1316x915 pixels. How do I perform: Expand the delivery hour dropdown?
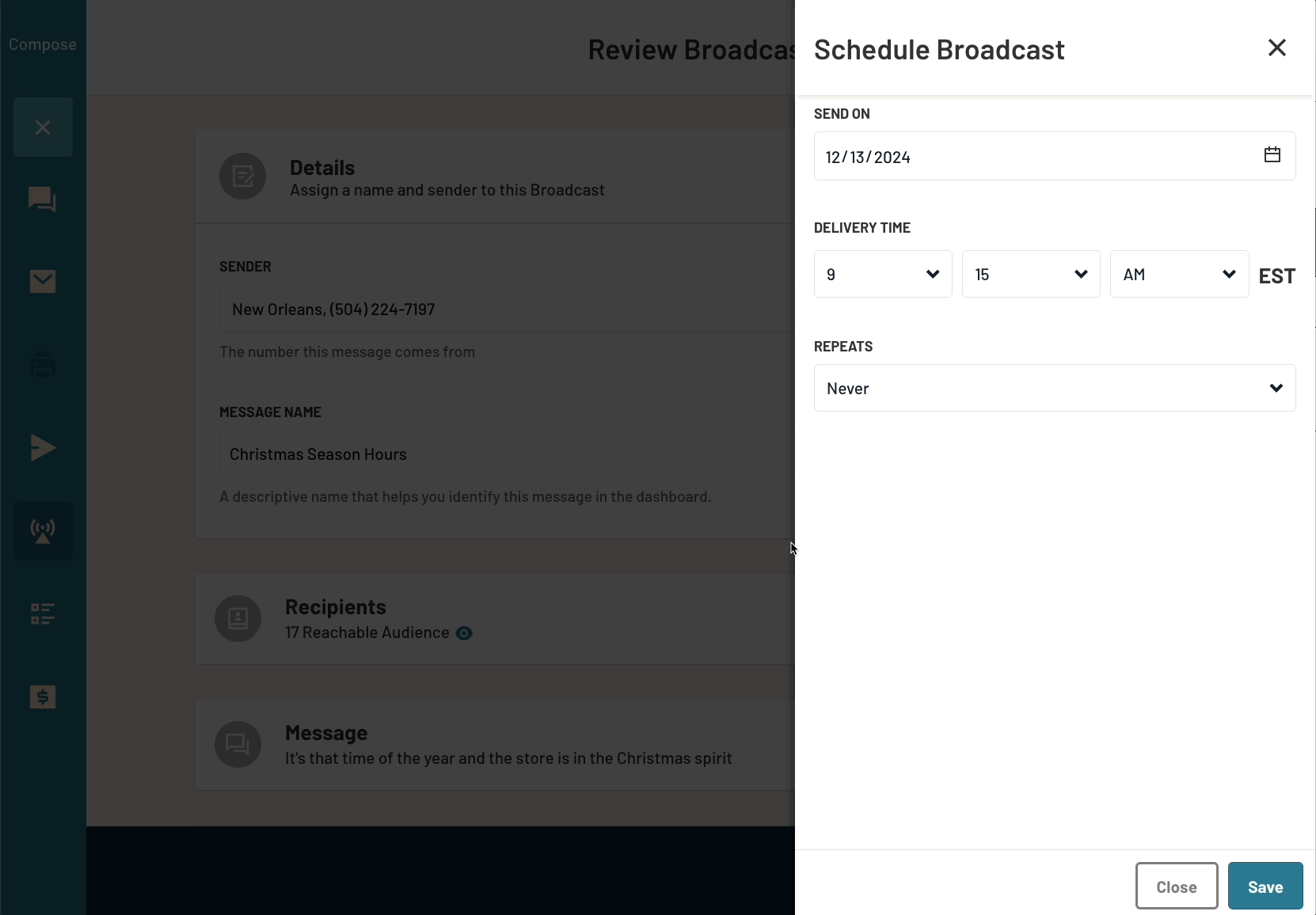coord(882,275)
